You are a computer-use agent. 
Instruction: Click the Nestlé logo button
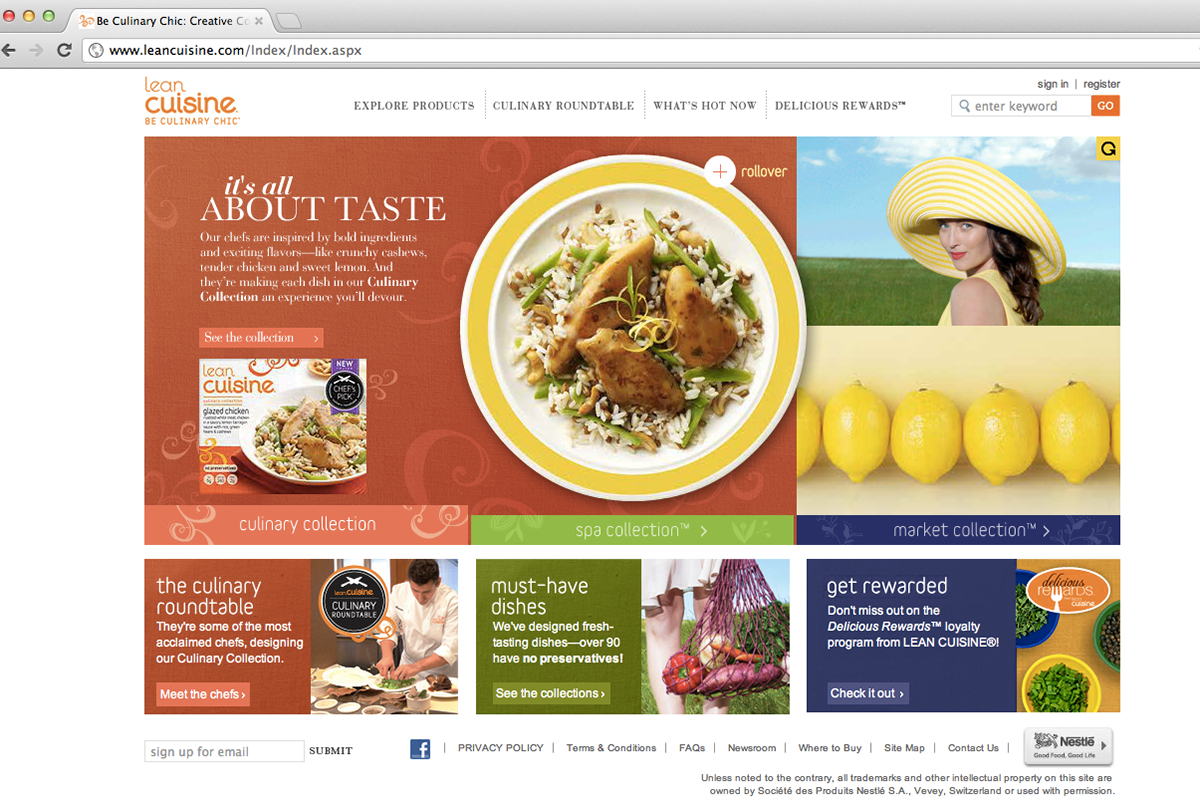[1068, 746]
